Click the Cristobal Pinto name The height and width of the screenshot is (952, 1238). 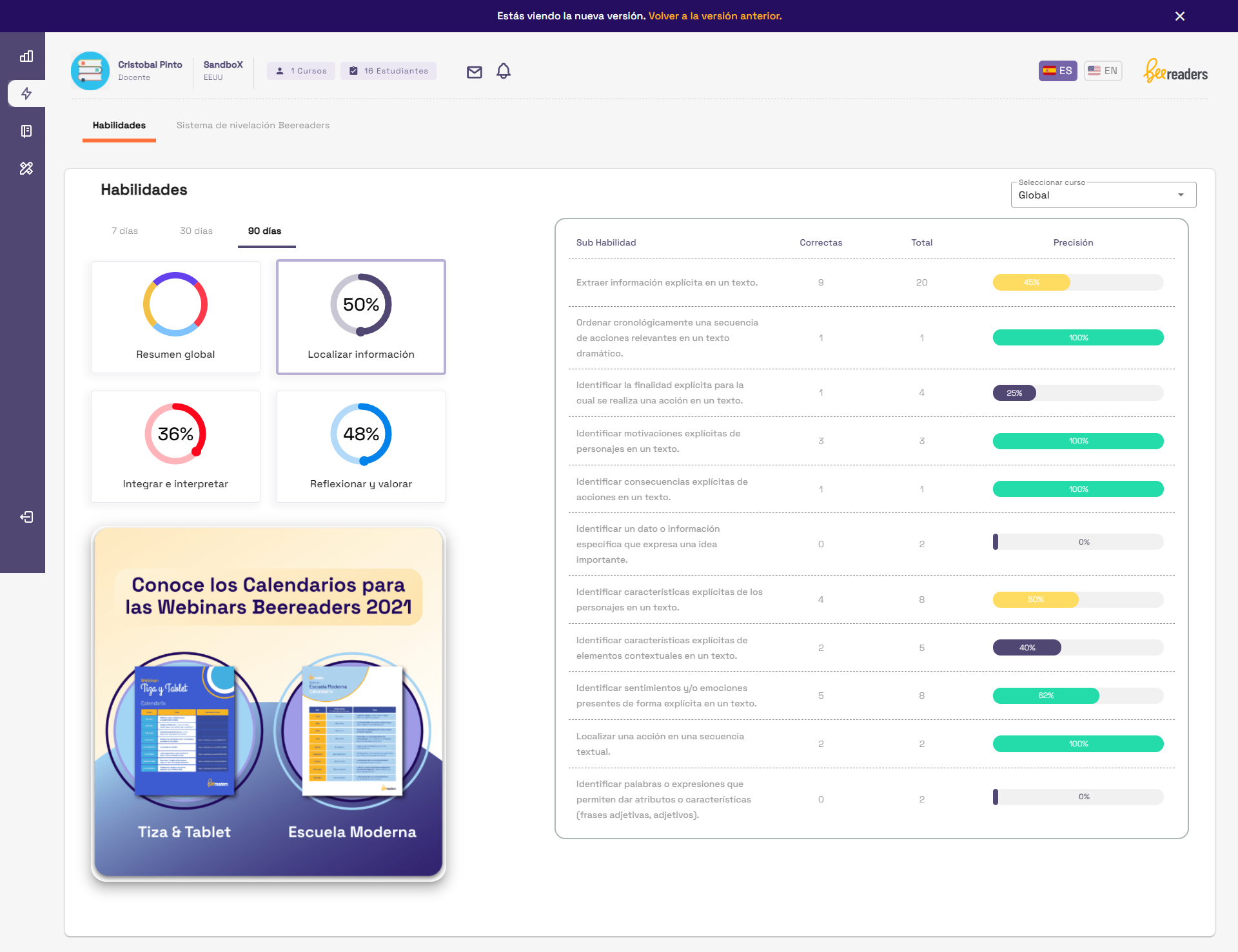150,64
